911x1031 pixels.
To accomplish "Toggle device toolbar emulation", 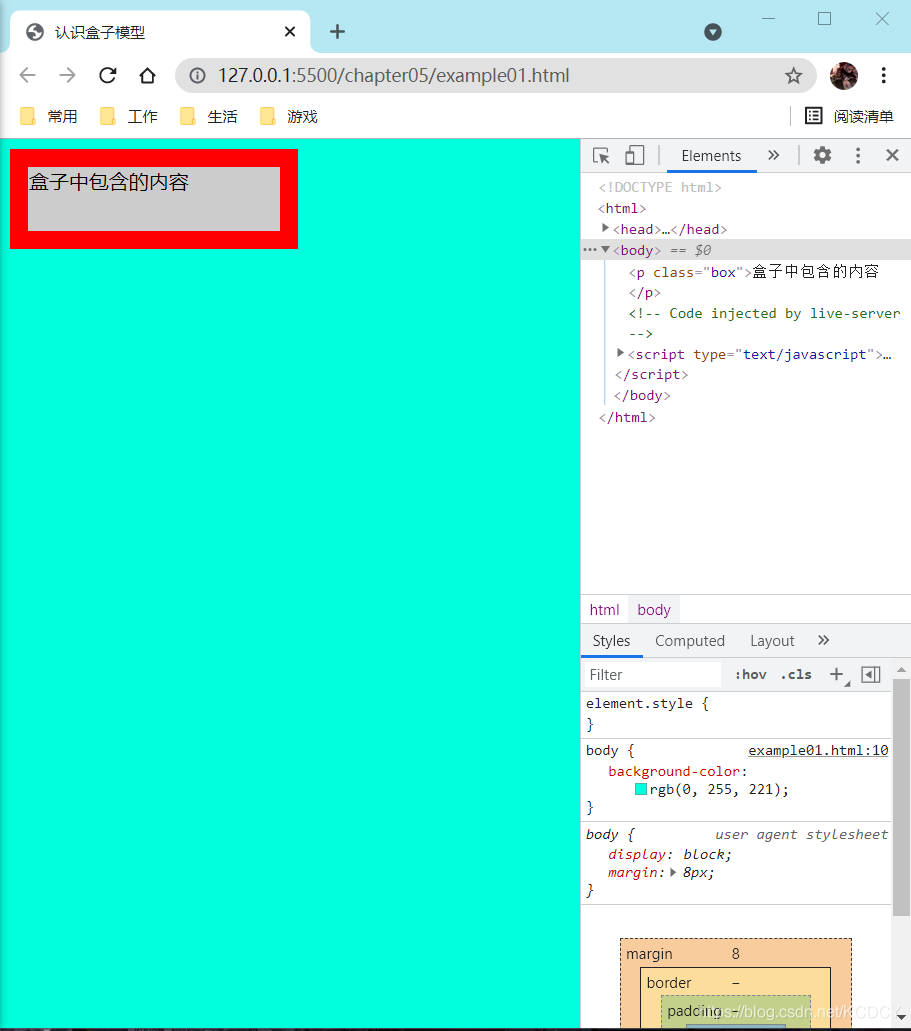I will pyautogui.click(x=634, y=156).
